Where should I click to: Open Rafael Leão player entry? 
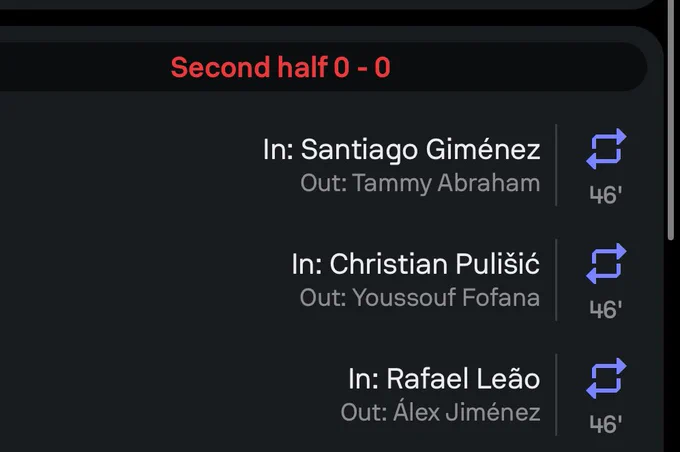click(x=463, y=378)
